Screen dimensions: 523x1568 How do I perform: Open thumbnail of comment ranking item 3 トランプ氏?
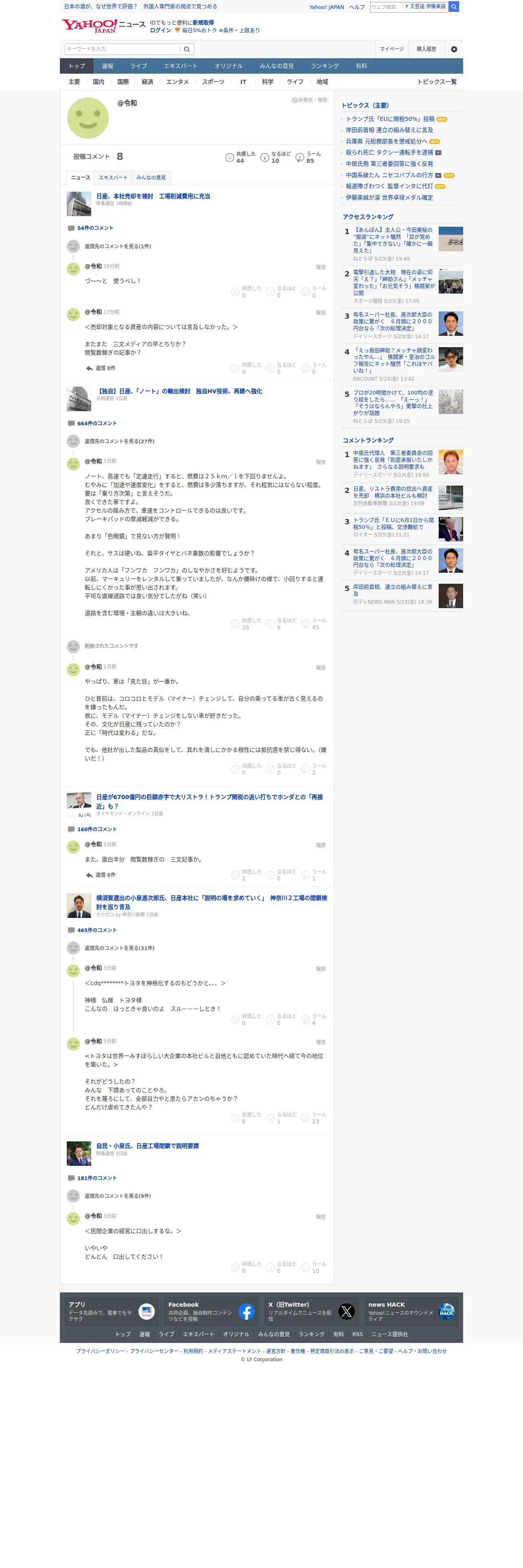pyautogui.click(x=450, y=530)
